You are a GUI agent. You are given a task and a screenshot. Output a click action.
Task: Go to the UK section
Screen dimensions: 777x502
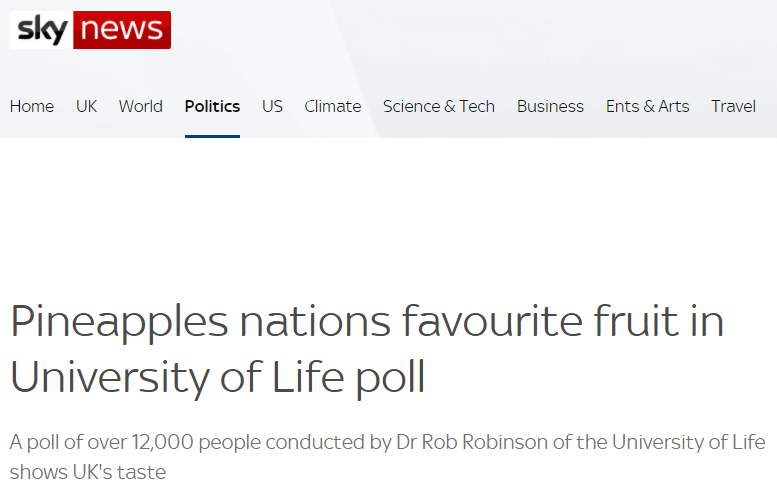[x=86, y=106]
